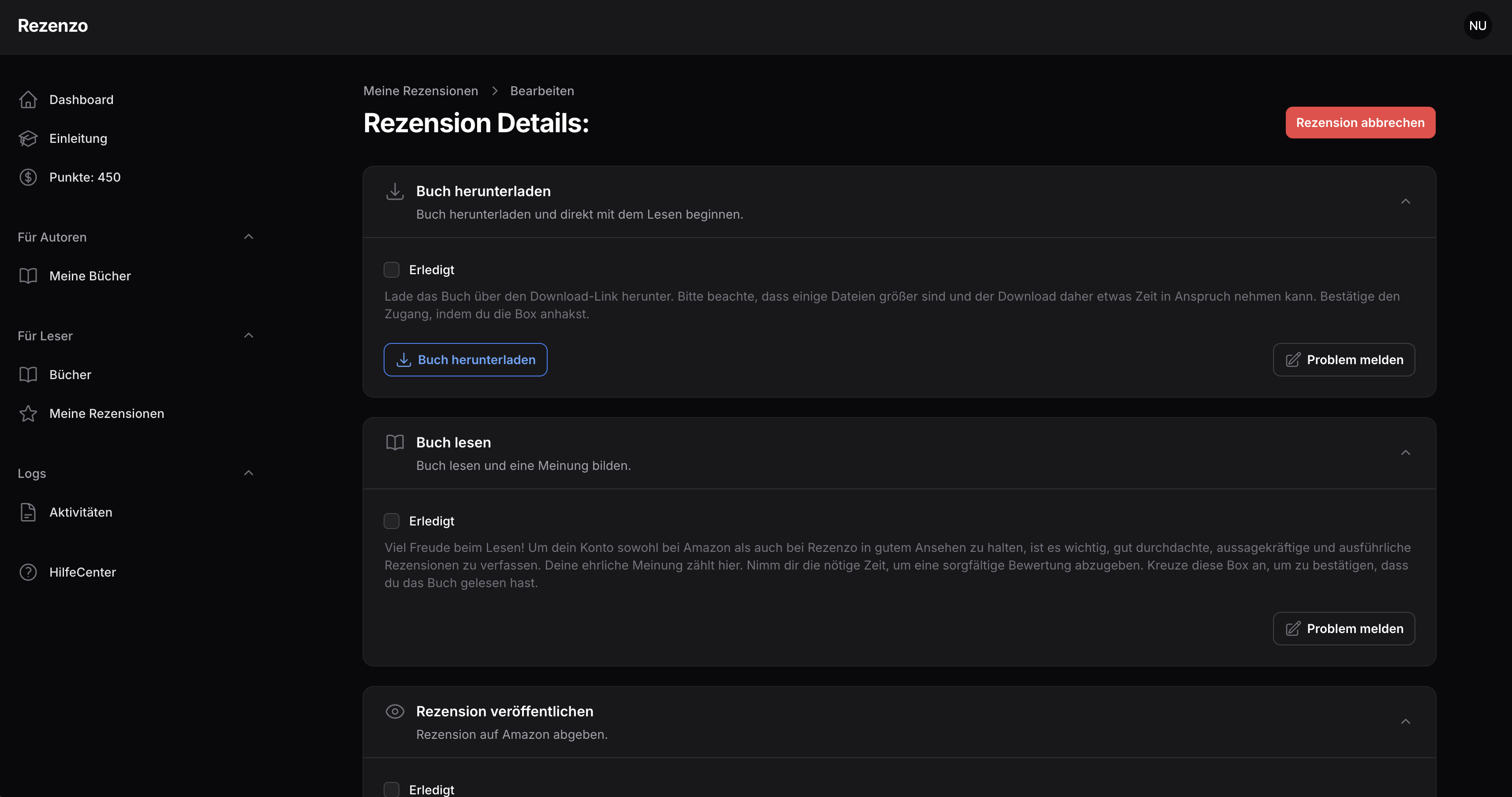Open the NU user avatar menu

coord(1477,26)
